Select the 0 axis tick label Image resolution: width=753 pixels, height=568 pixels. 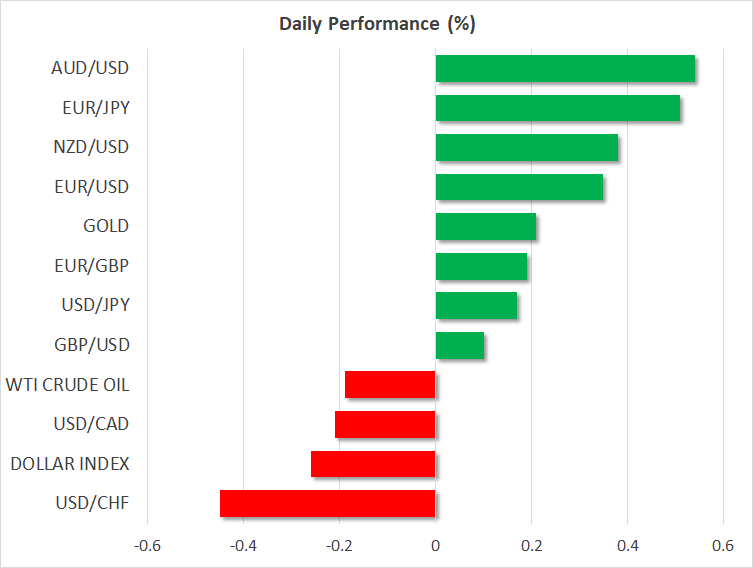coord(435,545)
